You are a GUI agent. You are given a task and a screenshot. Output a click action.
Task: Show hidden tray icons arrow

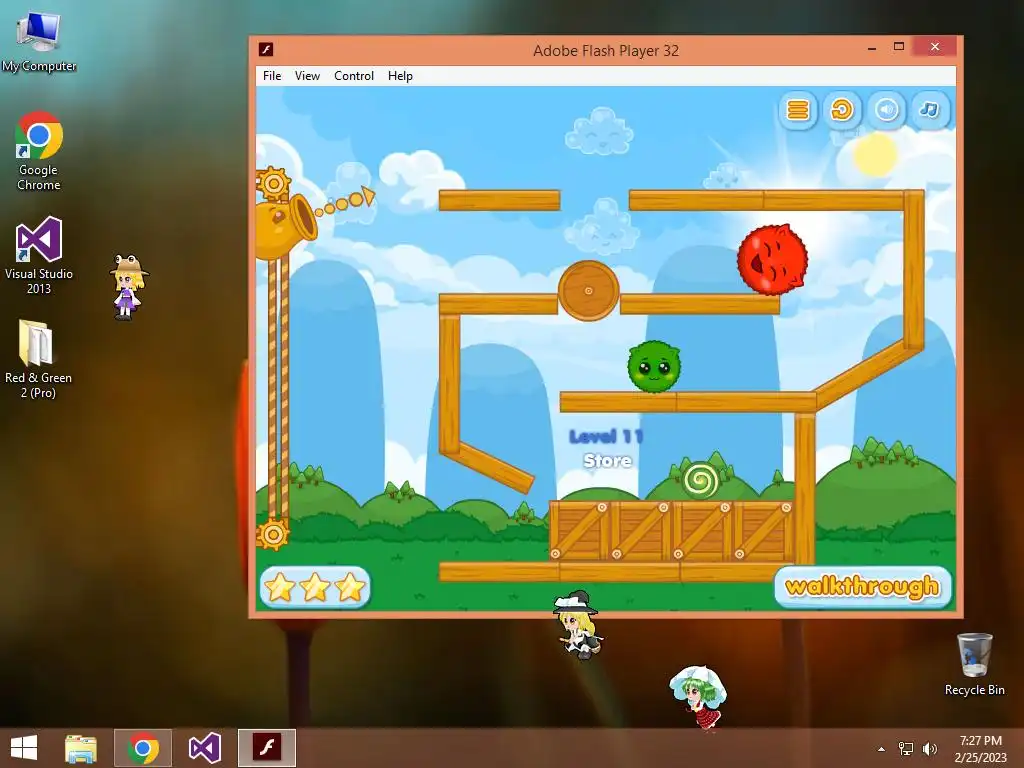[882, 749]
